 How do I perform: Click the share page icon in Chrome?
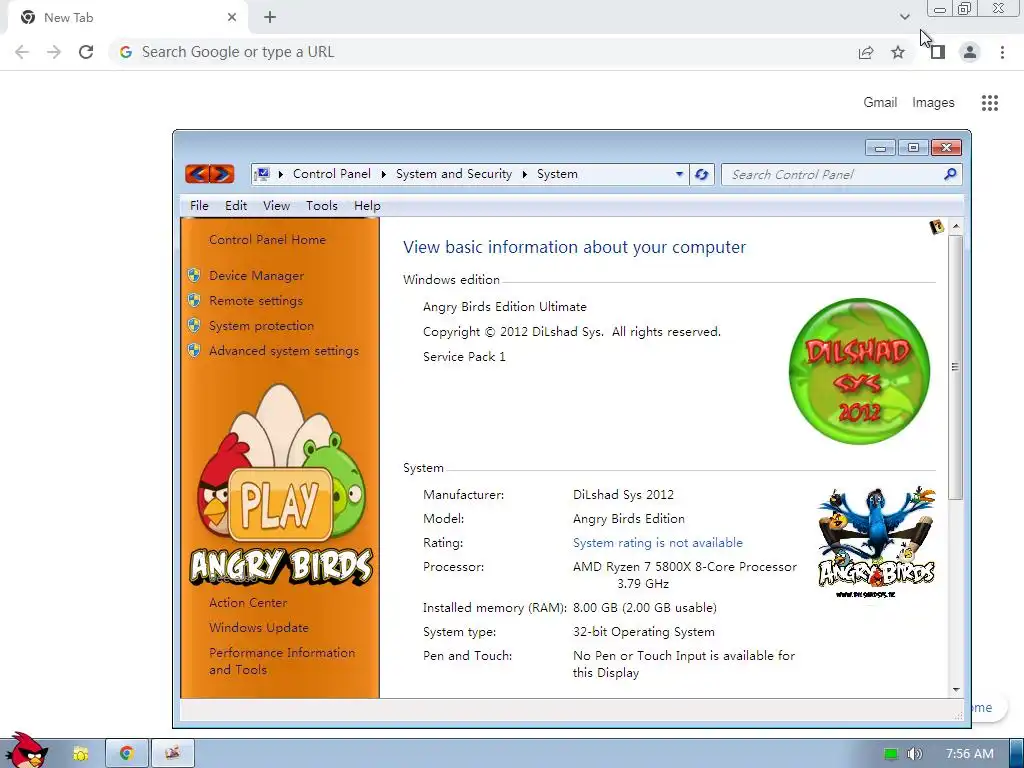click(x=866, y=52)
